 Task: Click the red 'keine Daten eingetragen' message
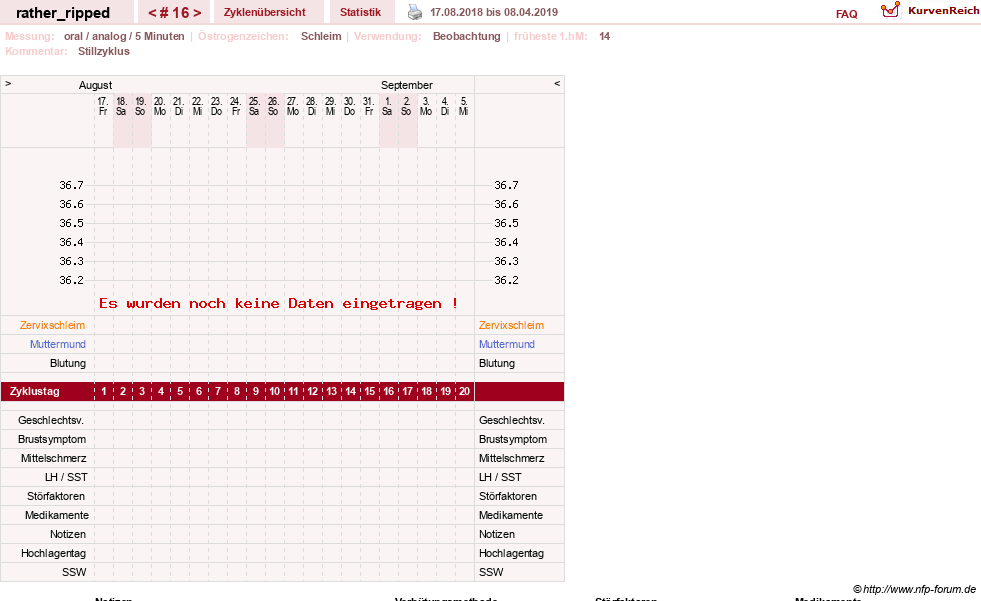(278, 303)
